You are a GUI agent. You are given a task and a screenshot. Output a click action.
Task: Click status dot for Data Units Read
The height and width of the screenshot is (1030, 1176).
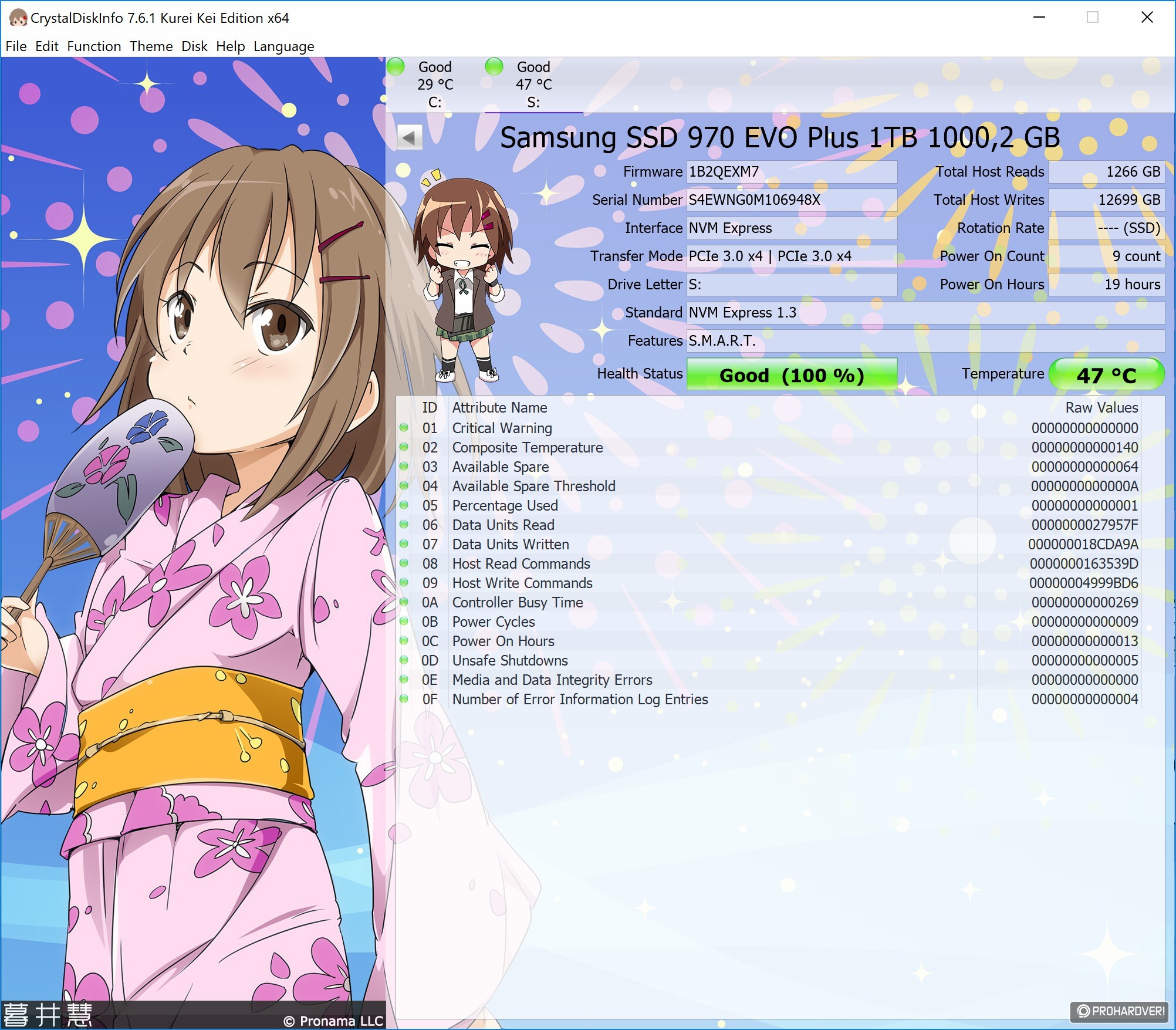pos(404,525)
